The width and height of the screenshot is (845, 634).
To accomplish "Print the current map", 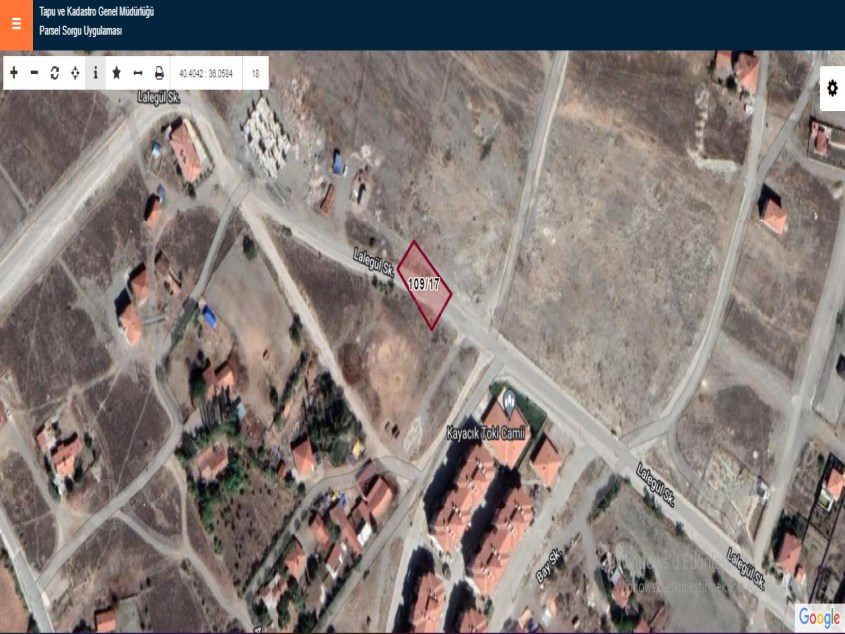I will [159, 73].
